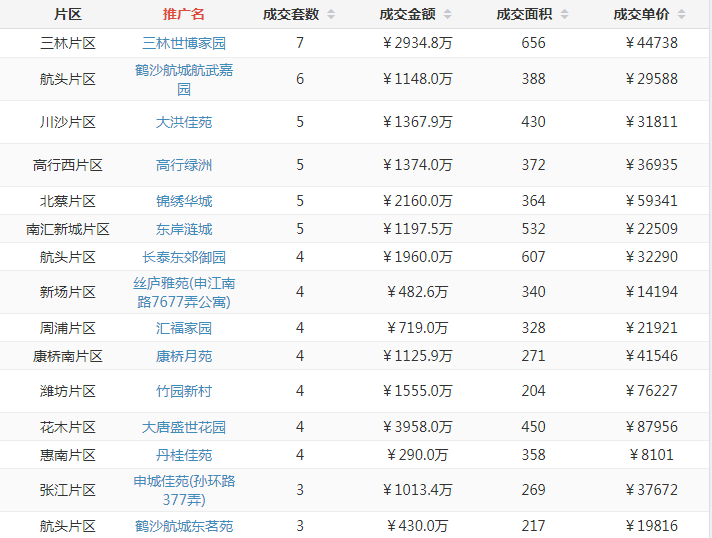Screen dimensions: 712x538
Task: Click the amount ¥1374.0万
Action: pos(417,165)
